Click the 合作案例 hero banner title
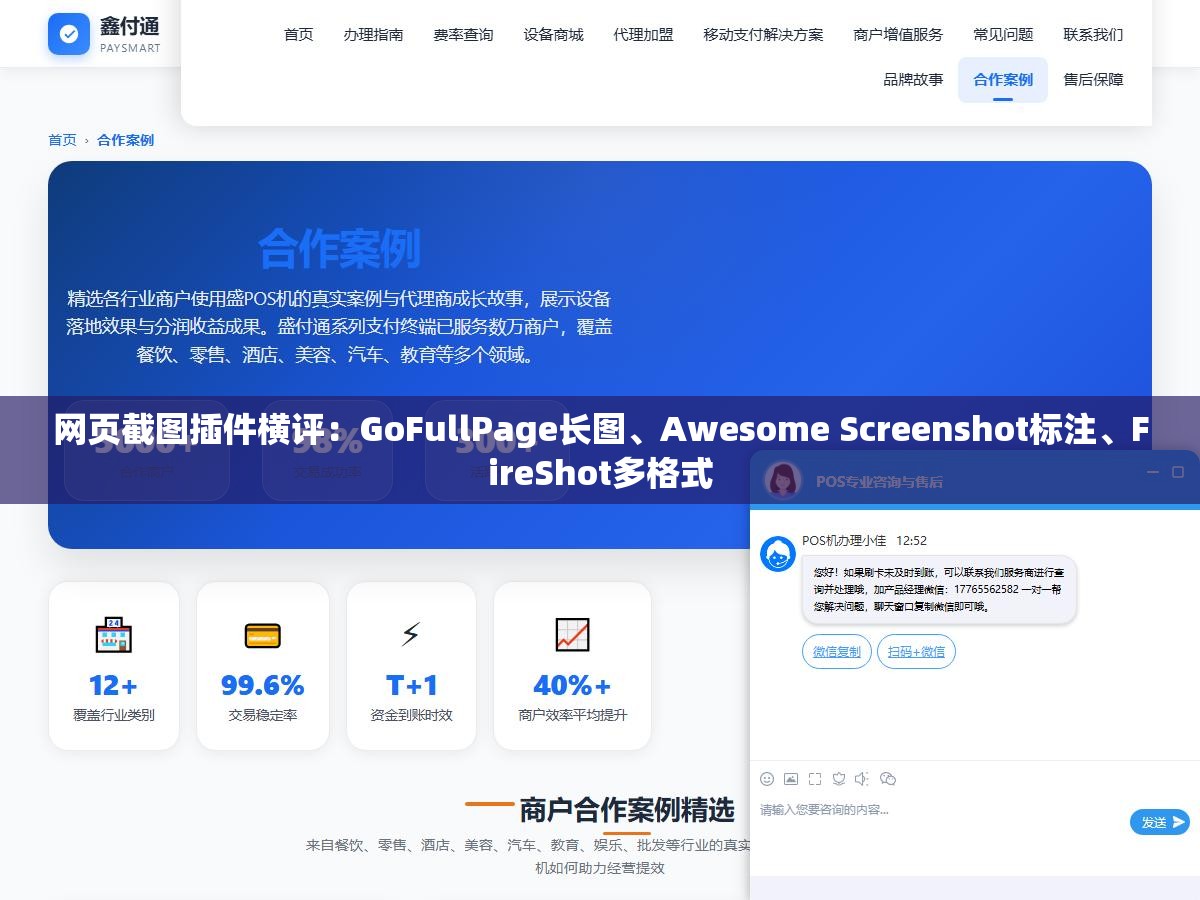The height and width of the screenshot is (900, 1200). [339, 248]
